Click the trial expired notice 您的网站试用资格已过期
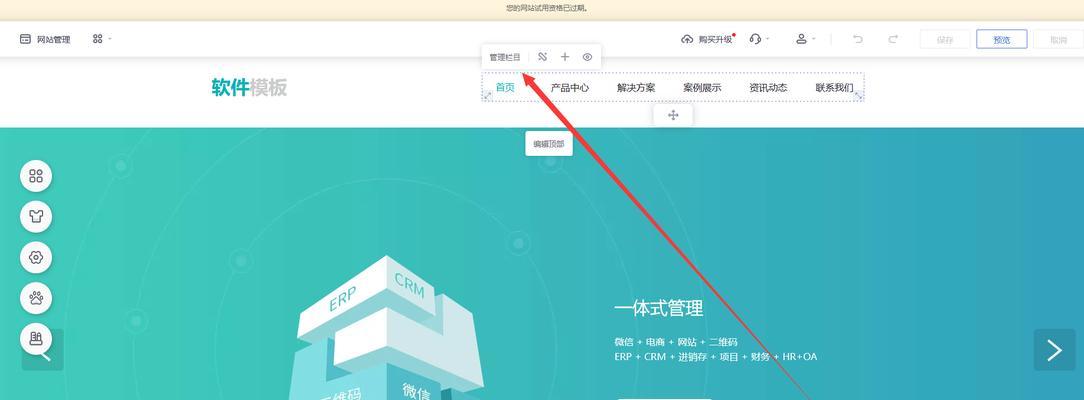 (547, 8)
